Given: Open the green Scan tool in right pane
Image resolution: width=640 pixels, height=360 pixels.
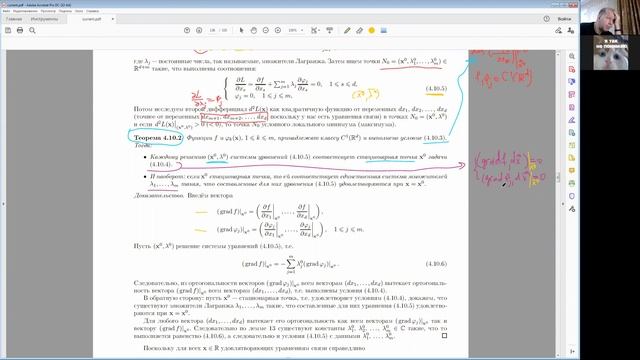Looking at the screenshot, I should 572,183.
